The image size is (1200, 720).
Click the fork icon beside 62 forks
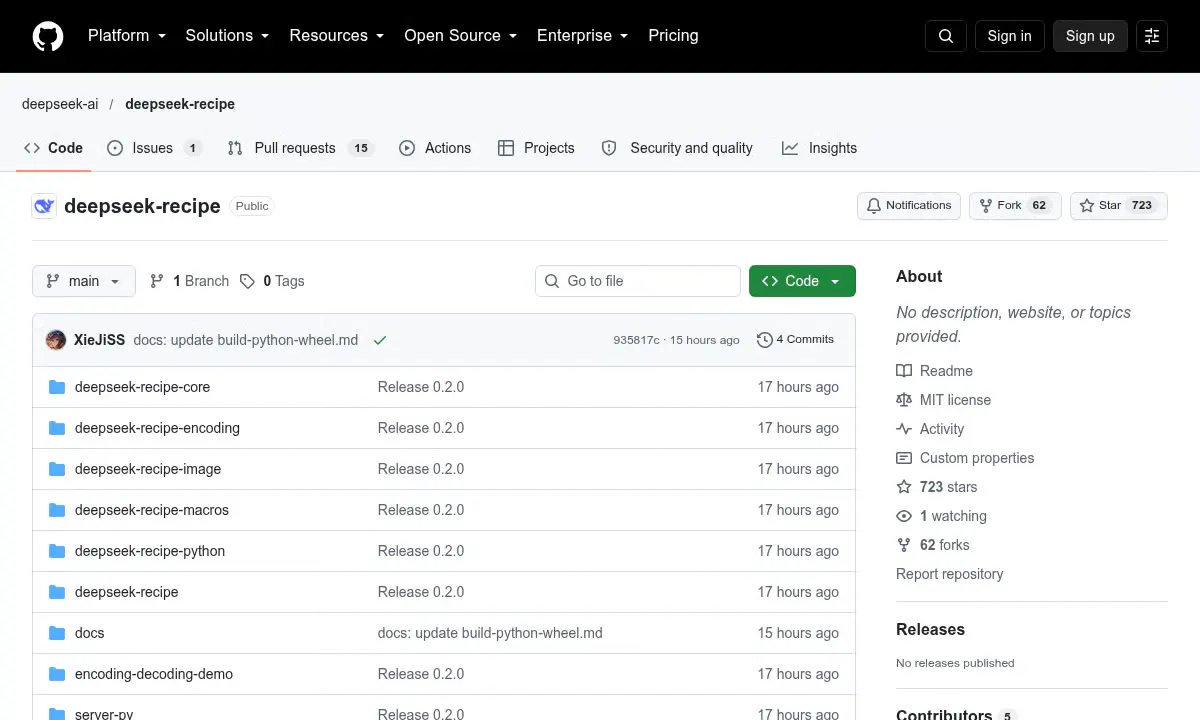pyautogui.click(x=904, y=545)
